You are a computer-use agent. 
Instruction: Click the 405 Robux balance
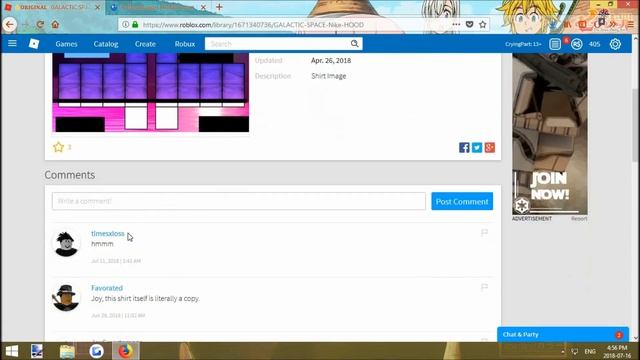[595, 44]
